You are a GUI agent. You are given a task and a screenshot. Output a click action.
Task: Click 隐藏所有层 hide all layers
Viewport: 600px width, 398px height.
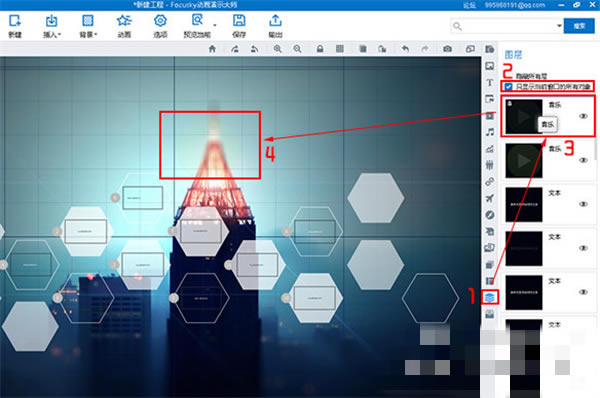point(531,76)
